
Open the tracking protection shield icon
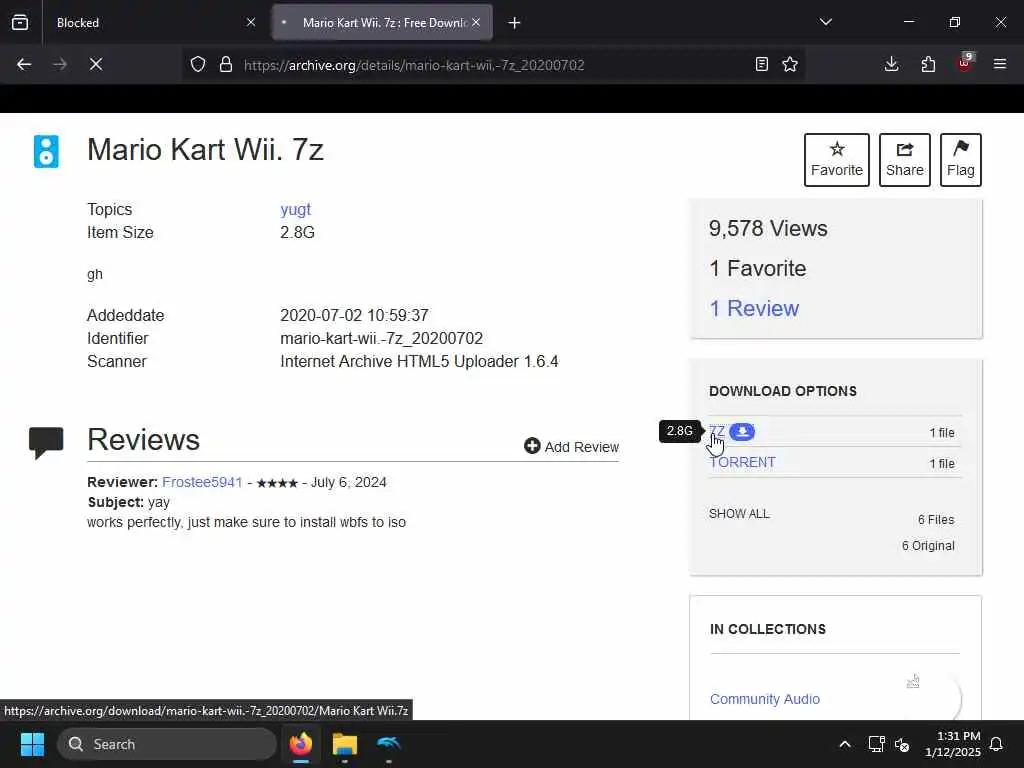198,65
